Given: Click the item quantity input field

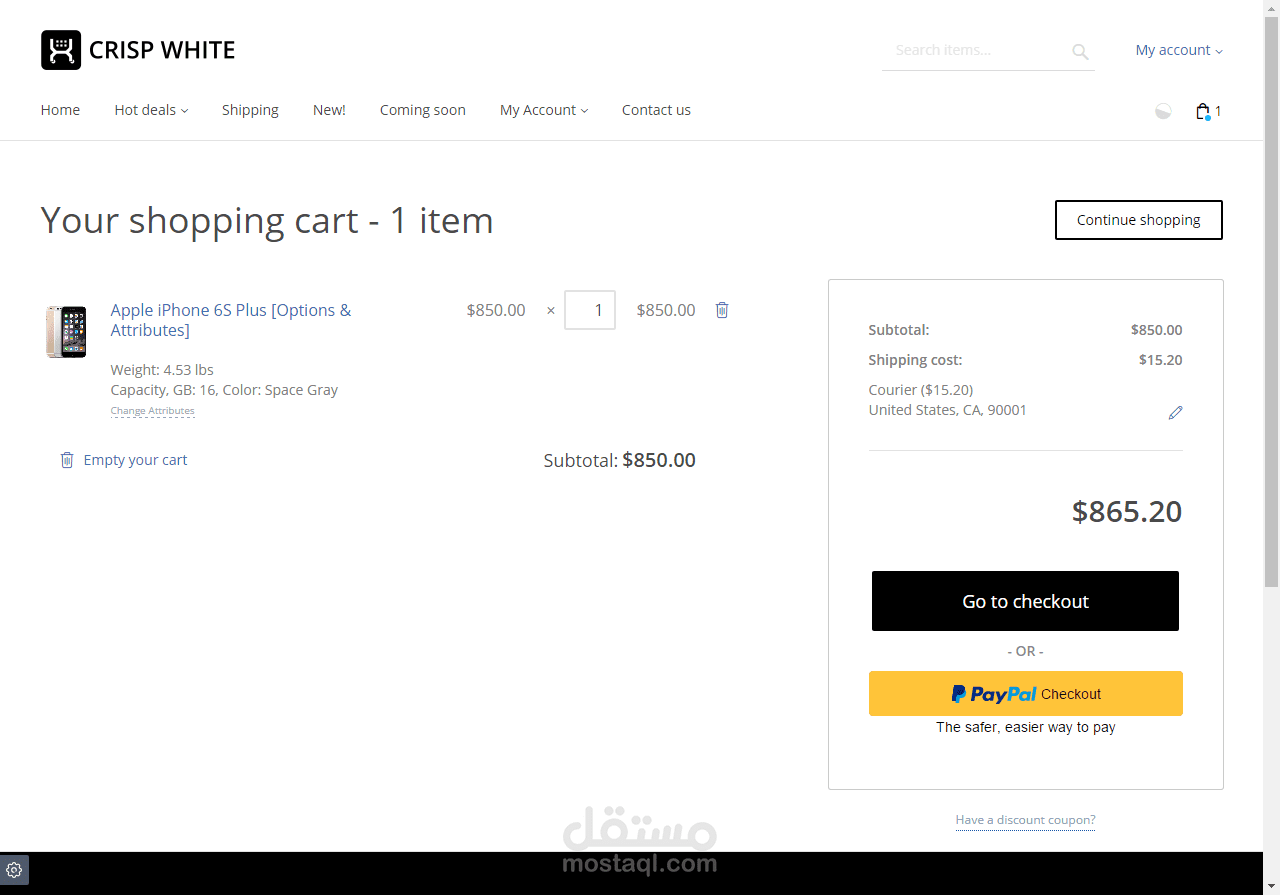Looking at the screenshot, I should tap(590, 310).
